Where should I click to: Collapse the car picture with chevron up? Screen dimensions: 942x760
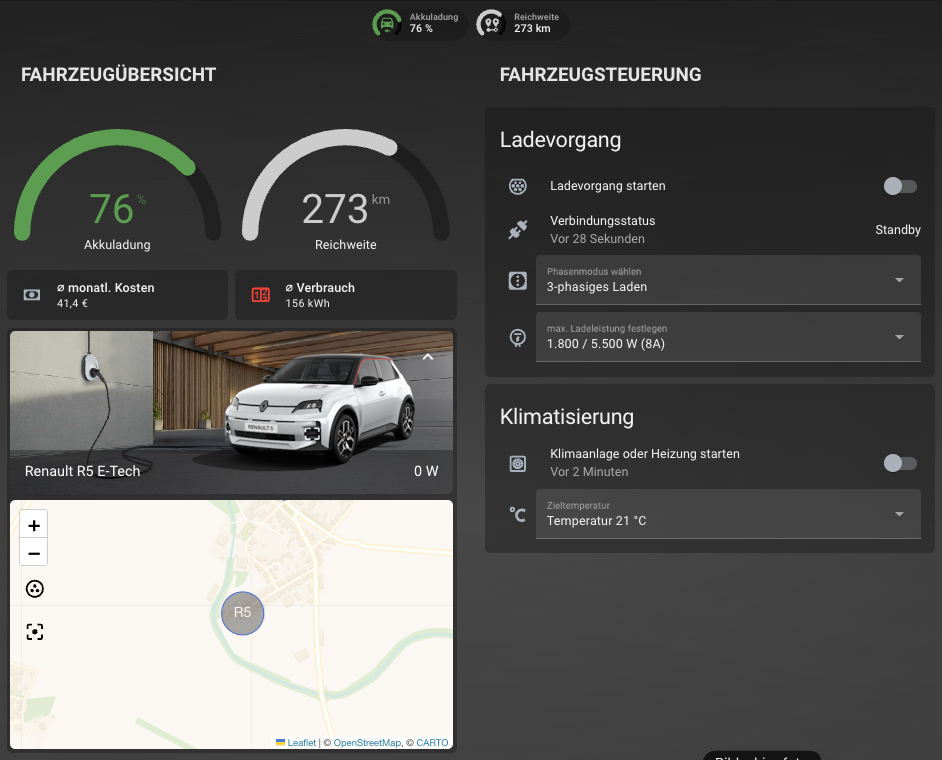(x=428, y=357)
